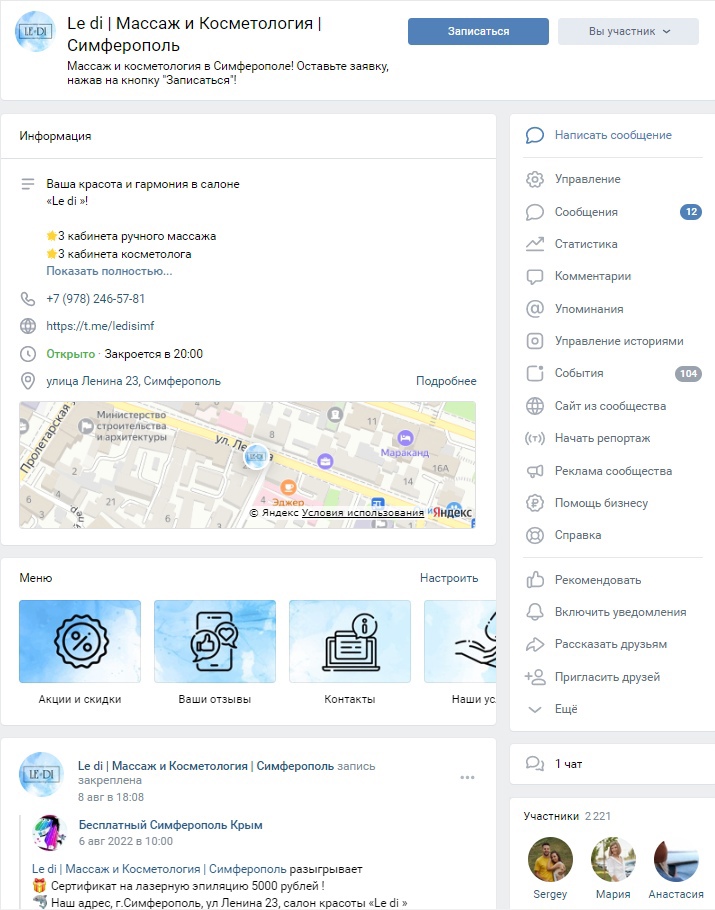Open the Управление историями camera icon
This screenshot has height=910, width=715.
(535, 341)
